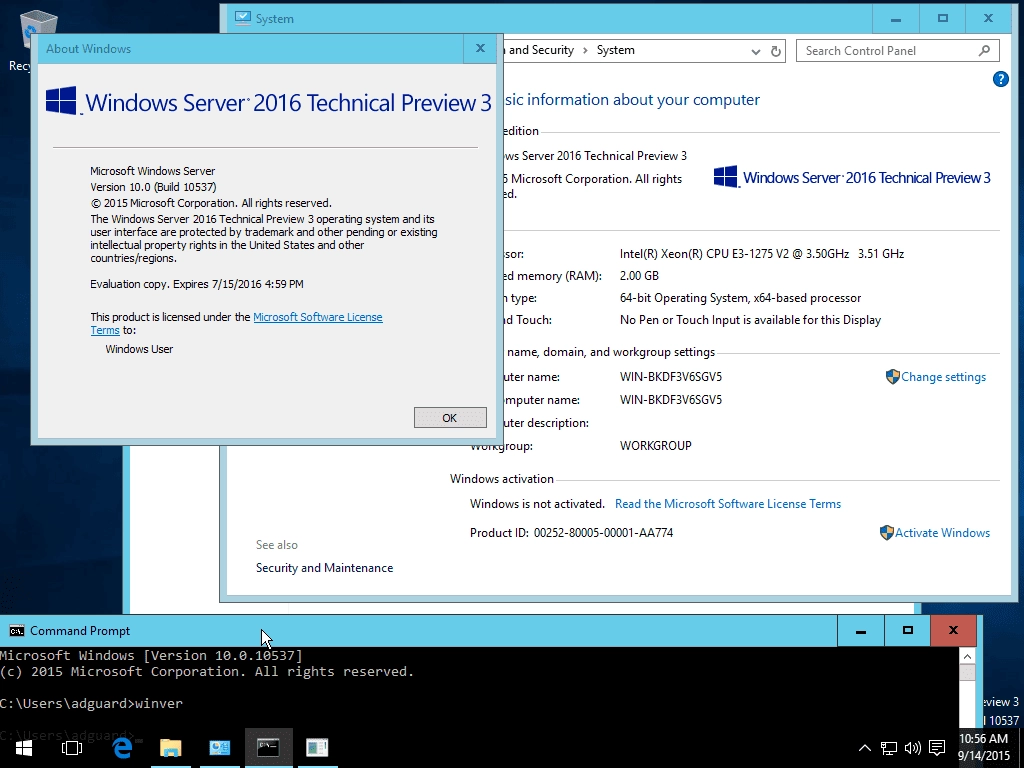1024x768 pixels.
Task: Click Windows Server logo in System window
Action: click(852, 177)
